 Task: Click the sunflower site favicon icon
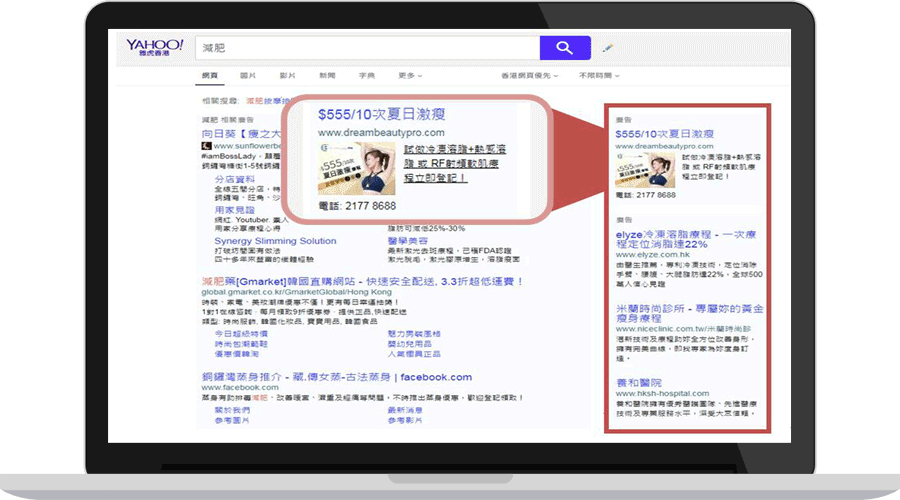click(207, 146)
